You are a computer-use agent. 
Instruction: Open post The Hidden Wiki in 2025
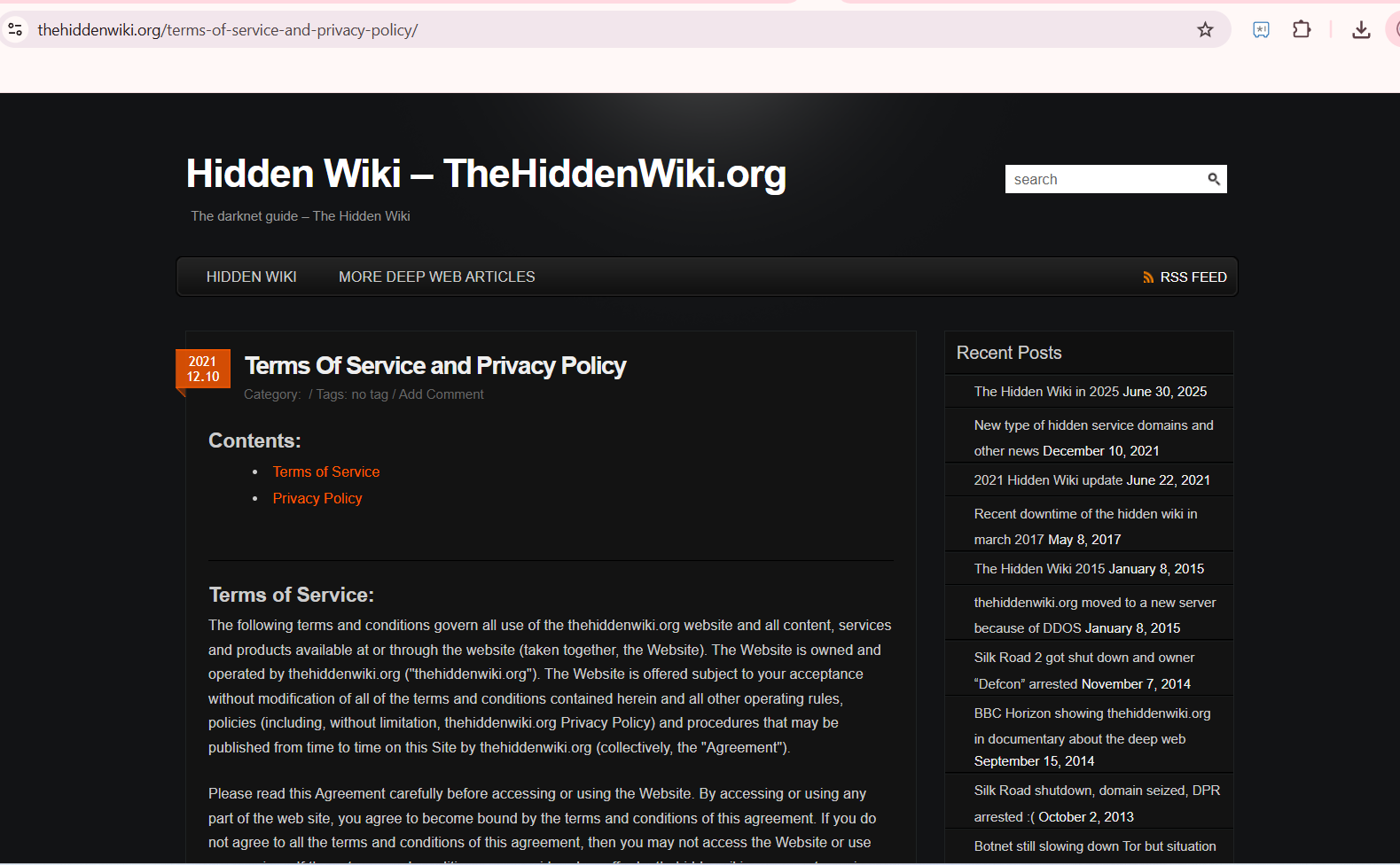coord(1046,392)
